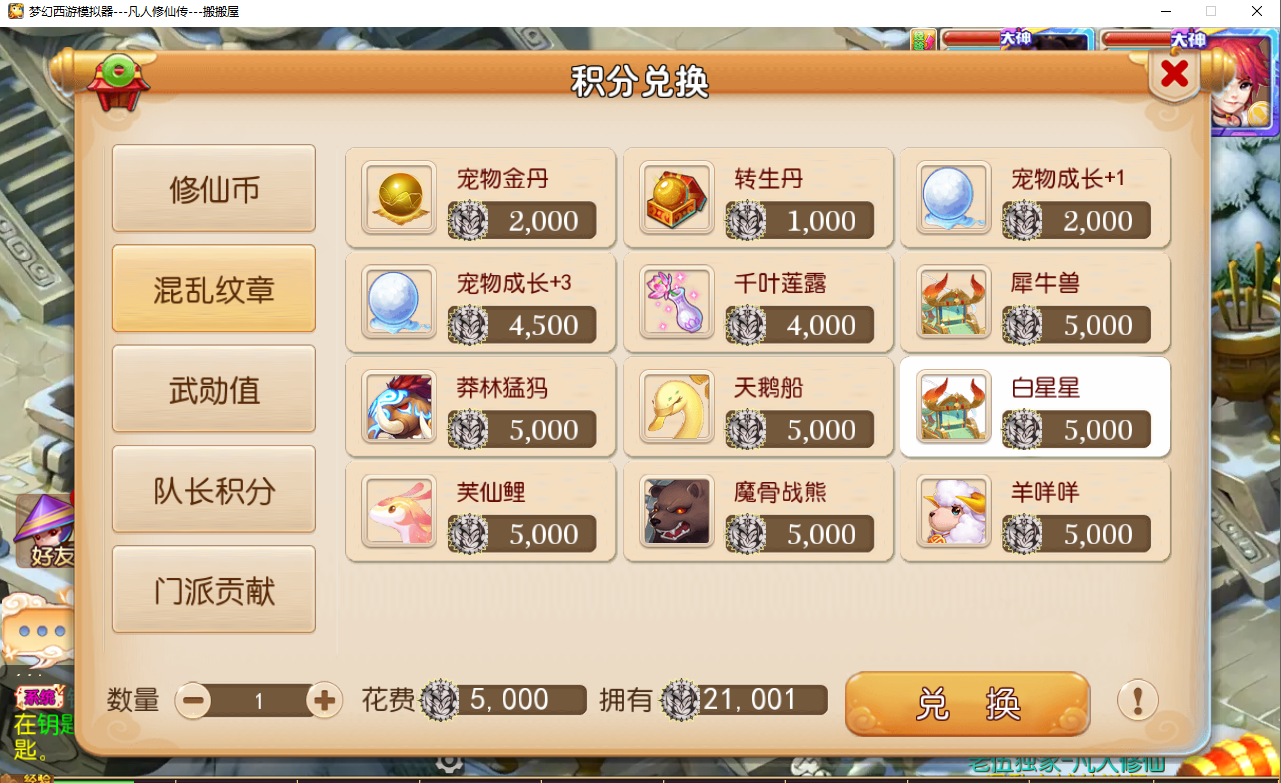Select the 转生丹 treasure chest item
Viewport: 1281px width, 783px height.
(758, 198)
